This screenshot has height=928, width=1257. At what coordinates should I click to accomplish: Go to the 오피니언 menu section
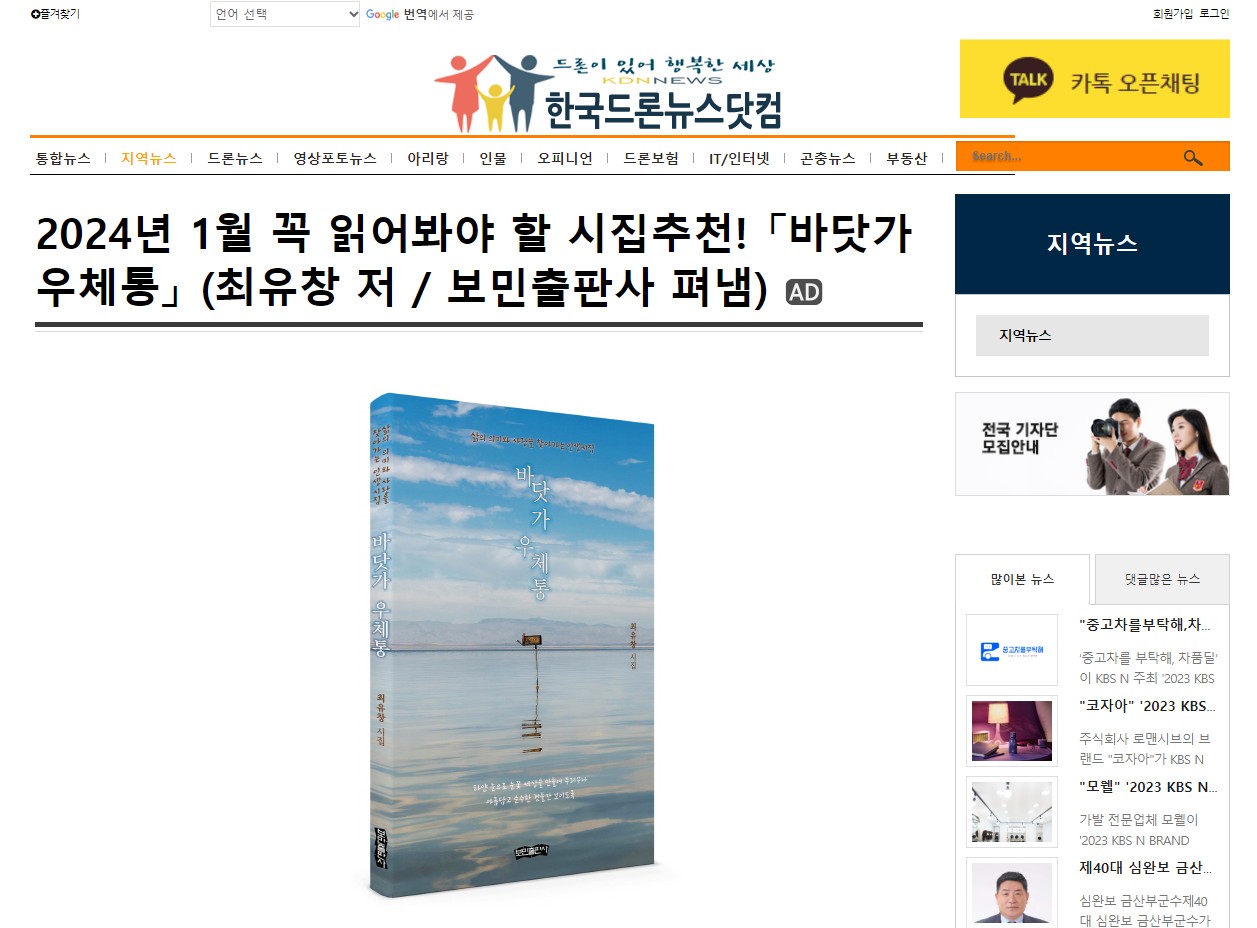click(x=565, y=158)
